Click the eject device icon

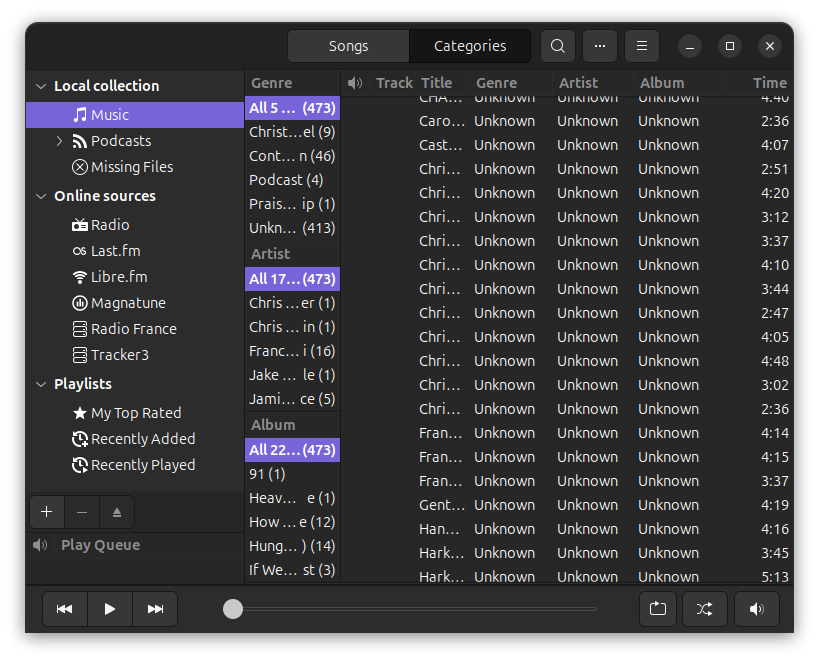click(x=117, y=512)
